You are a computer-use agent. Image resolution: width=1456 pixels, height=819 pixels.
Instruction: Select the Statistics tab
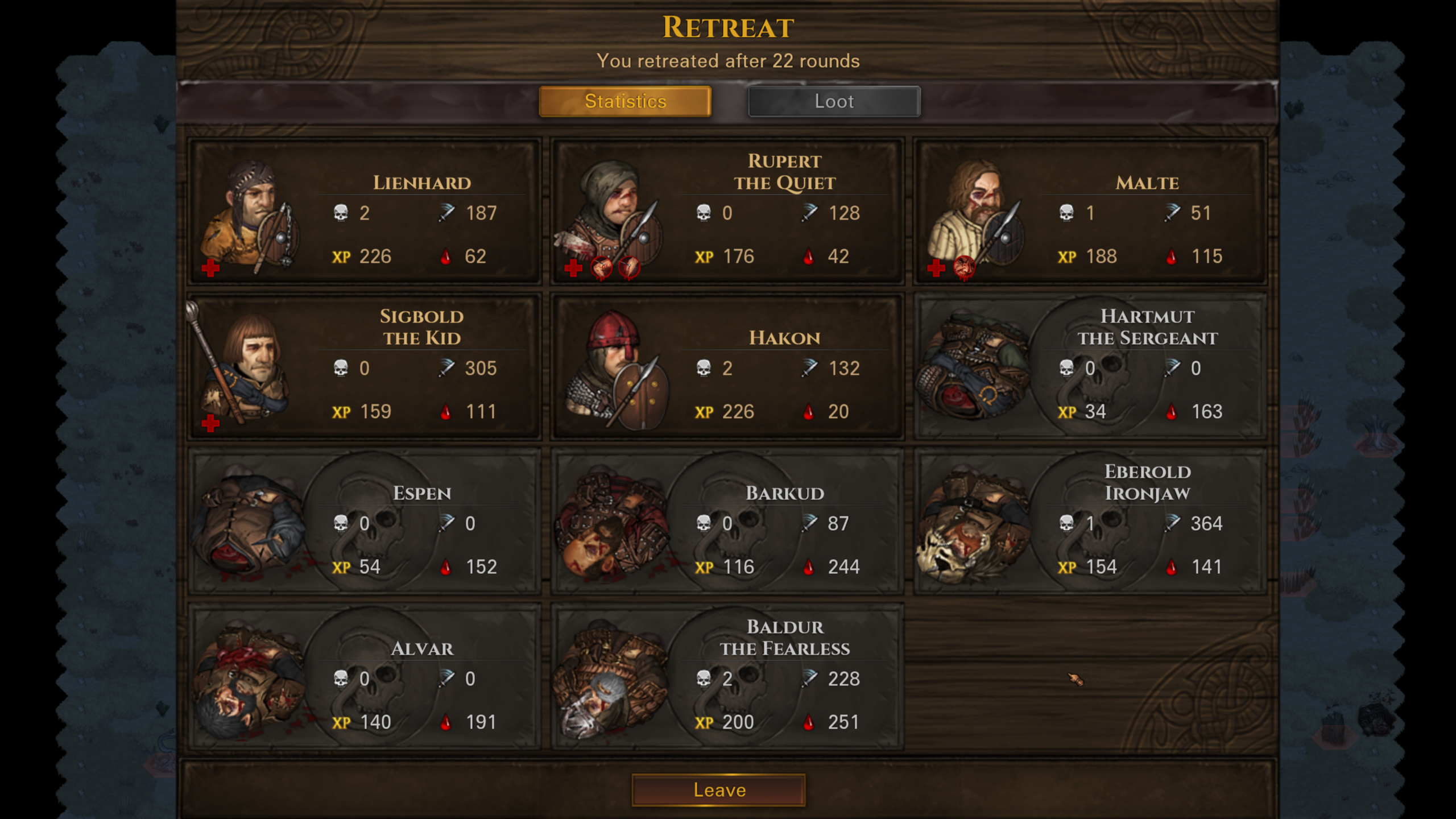pos(625,101)
